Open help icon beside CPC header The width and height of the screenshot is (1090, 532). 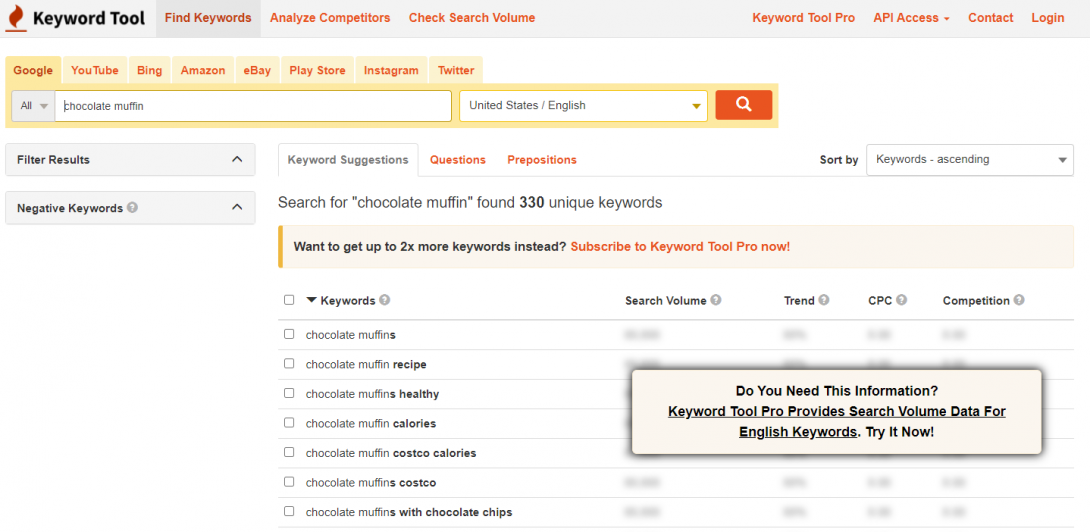(x=901, y=300)
